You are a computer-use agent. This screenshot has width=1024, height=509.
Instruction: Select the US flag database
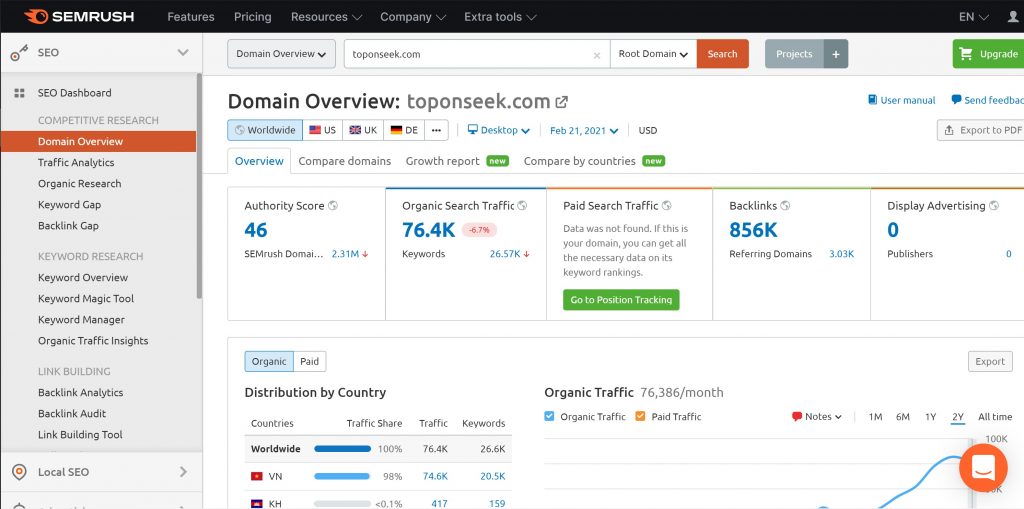click(322, 130)
